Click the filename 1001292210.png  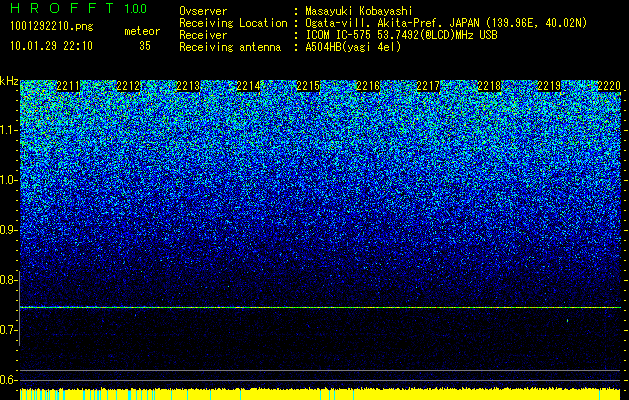(52, 27)
